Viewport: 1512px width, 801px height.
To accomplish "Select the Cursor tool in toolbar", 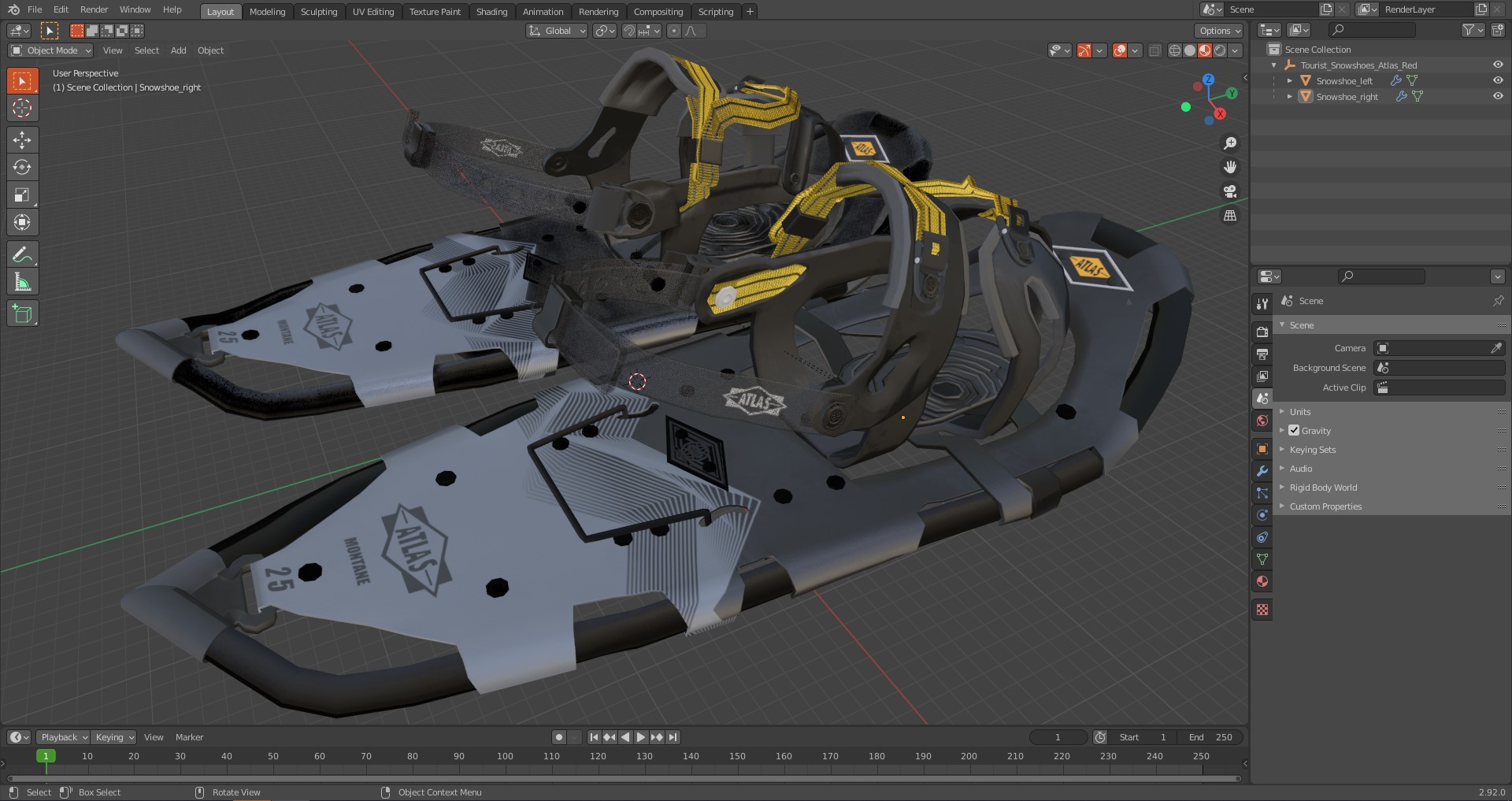I will (22, 108).
